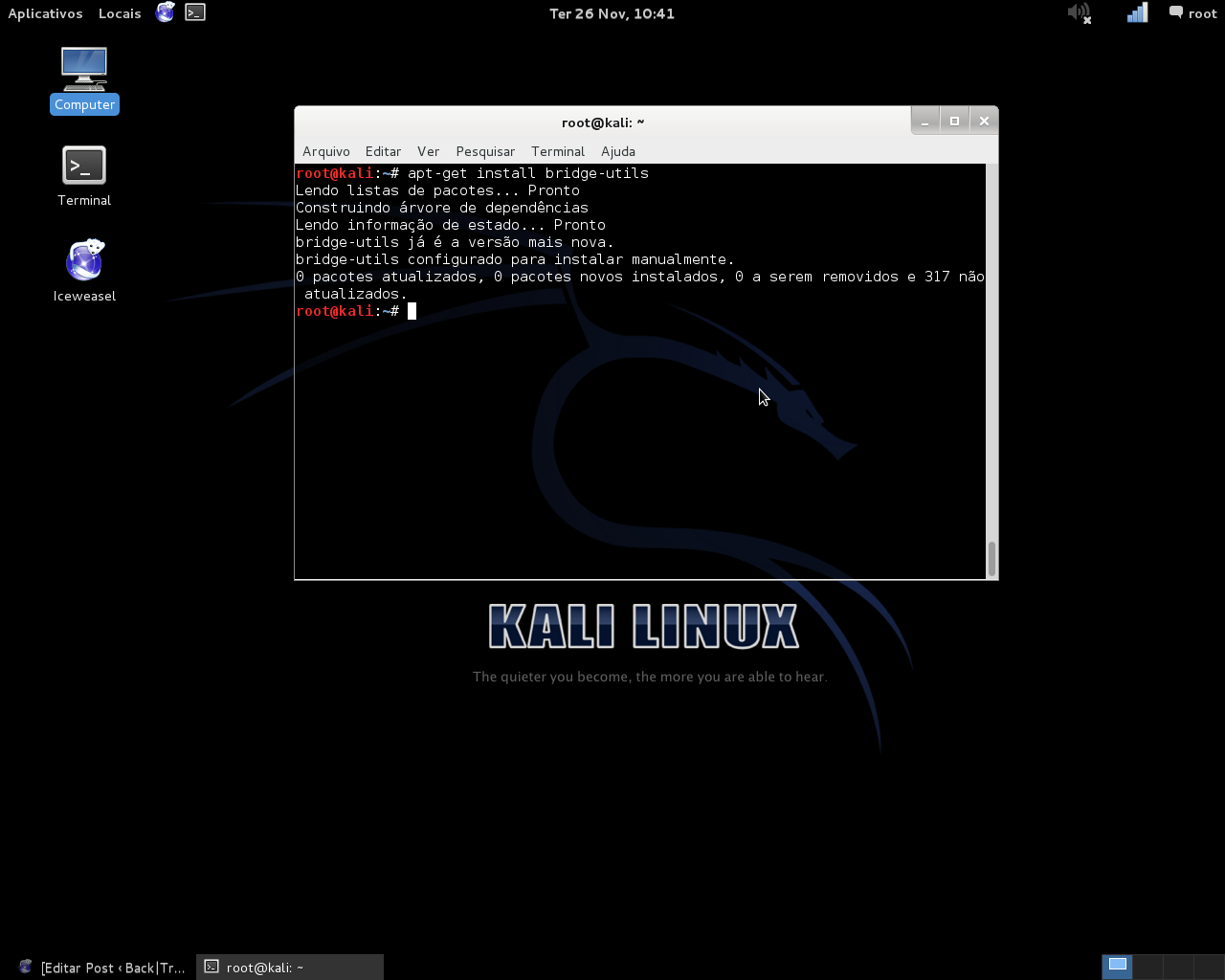
Task: Open the network connection indicator
Action: [1137, 13]
